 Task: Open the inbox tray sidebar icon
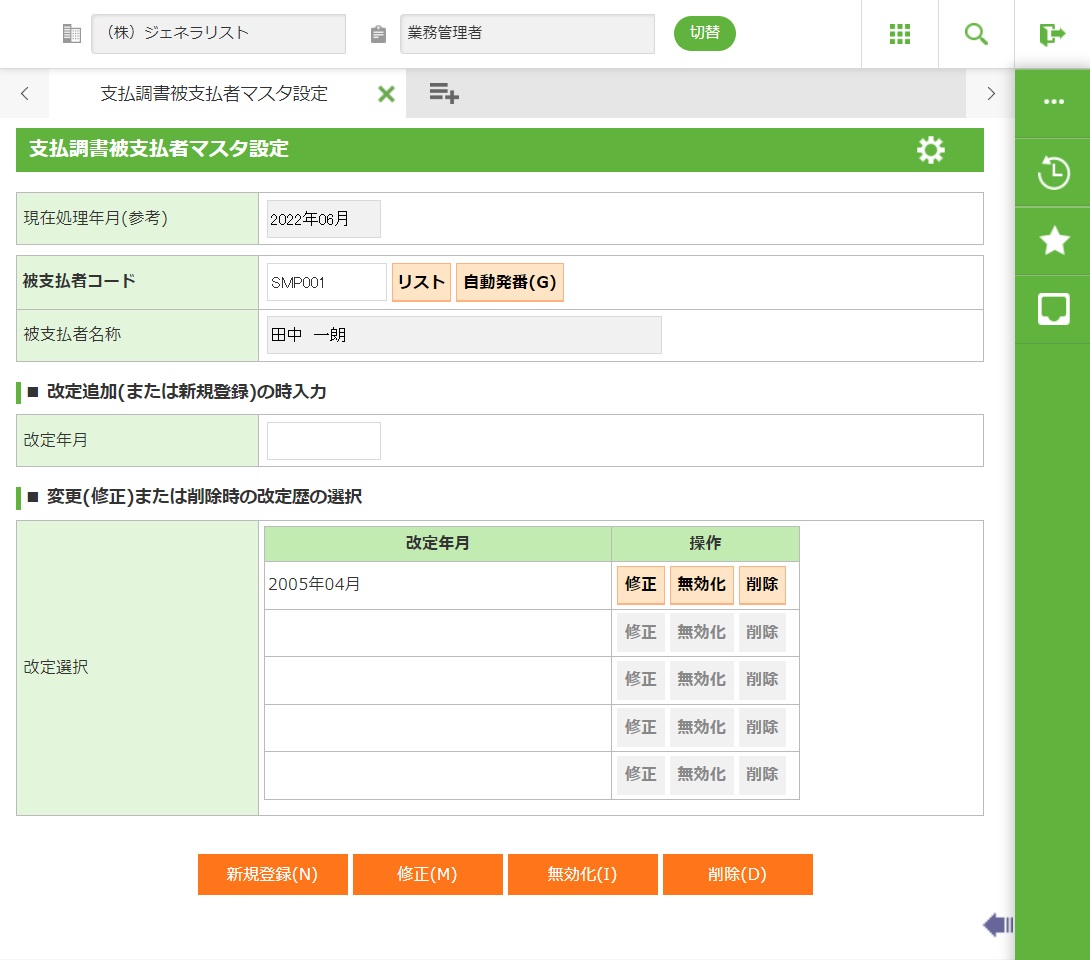pos(1053,310)
